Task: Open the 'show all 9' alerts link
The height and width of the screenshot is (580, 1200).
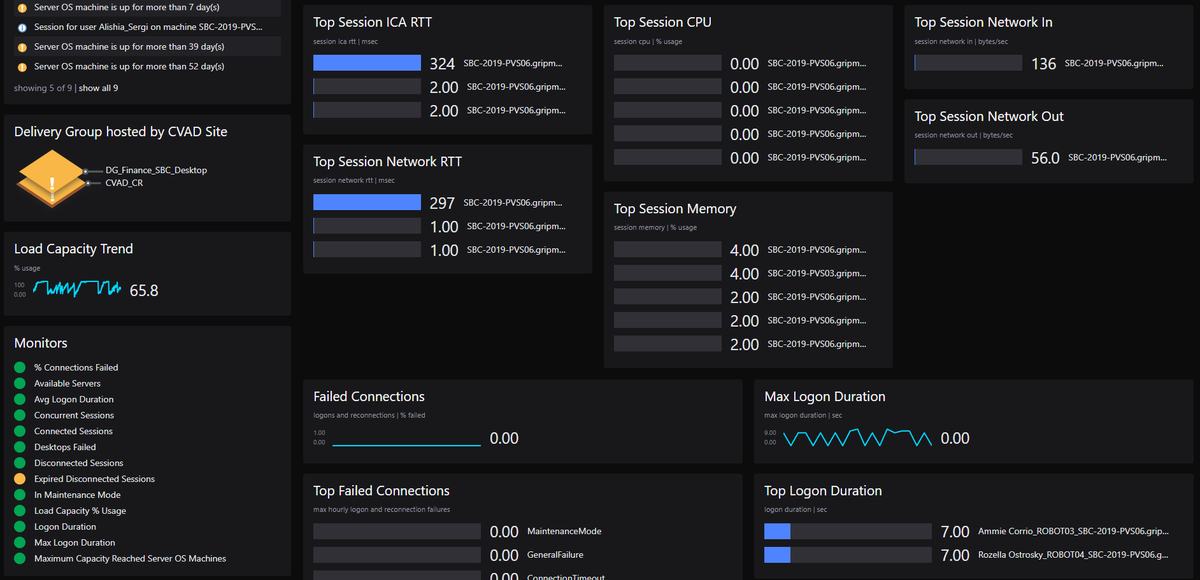Action: [99, 88]
